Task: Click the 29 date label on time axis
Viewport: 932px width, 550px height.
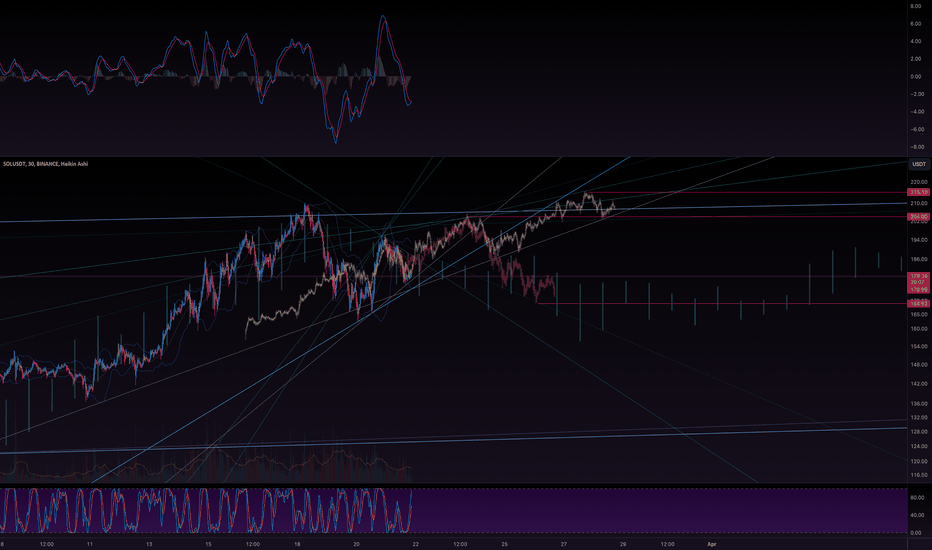Action: (x=623, y=544)
